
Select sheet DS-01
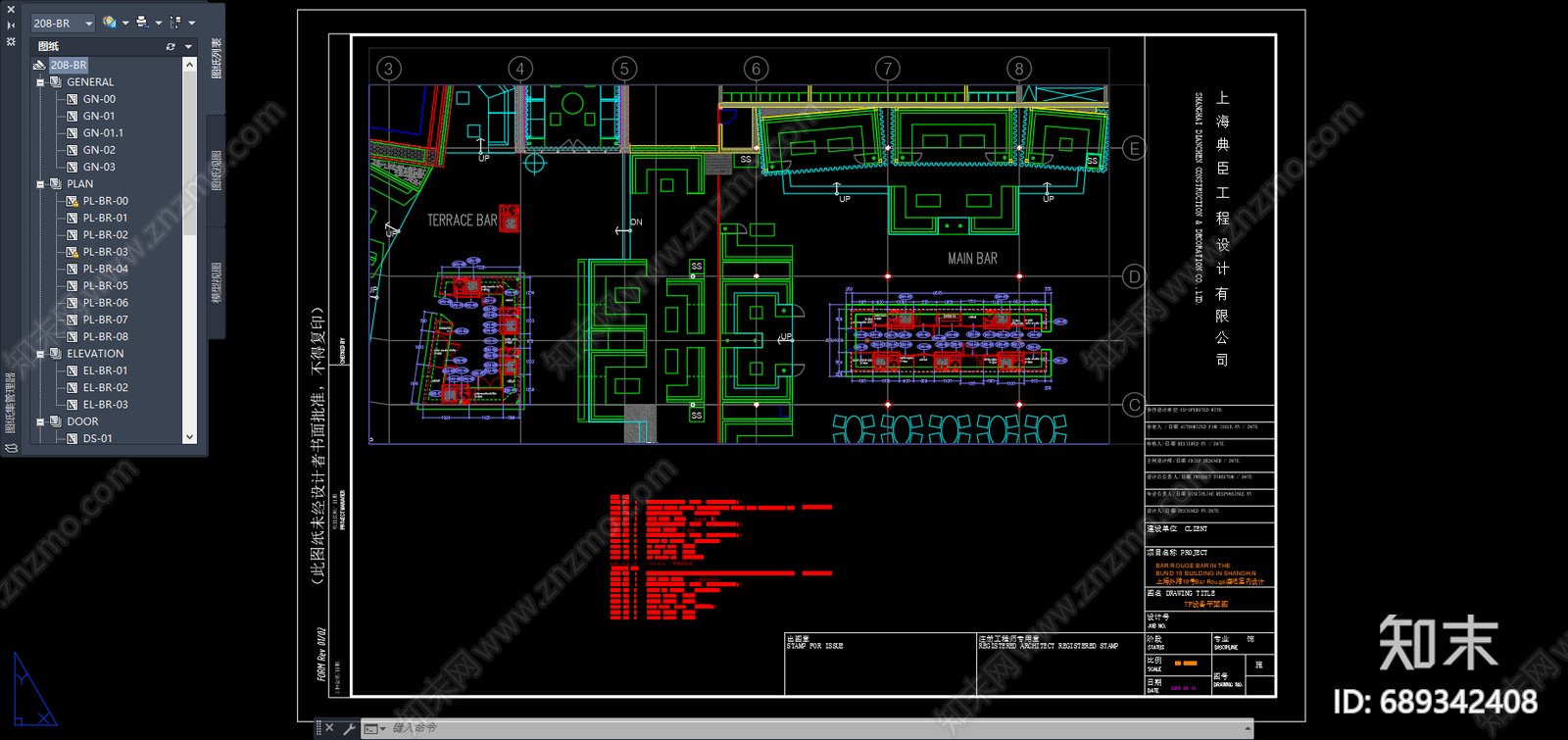97,438
